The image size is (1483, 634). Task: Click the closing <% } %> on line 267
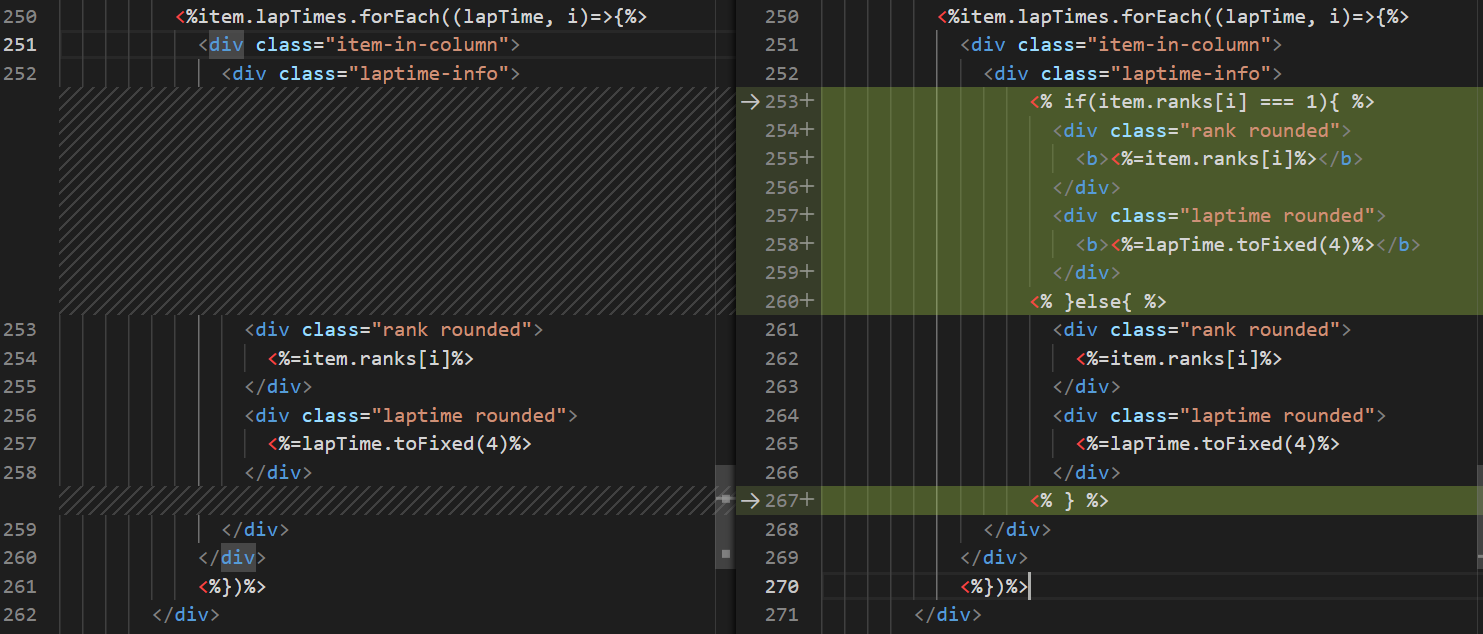[x=1070, y=500]
